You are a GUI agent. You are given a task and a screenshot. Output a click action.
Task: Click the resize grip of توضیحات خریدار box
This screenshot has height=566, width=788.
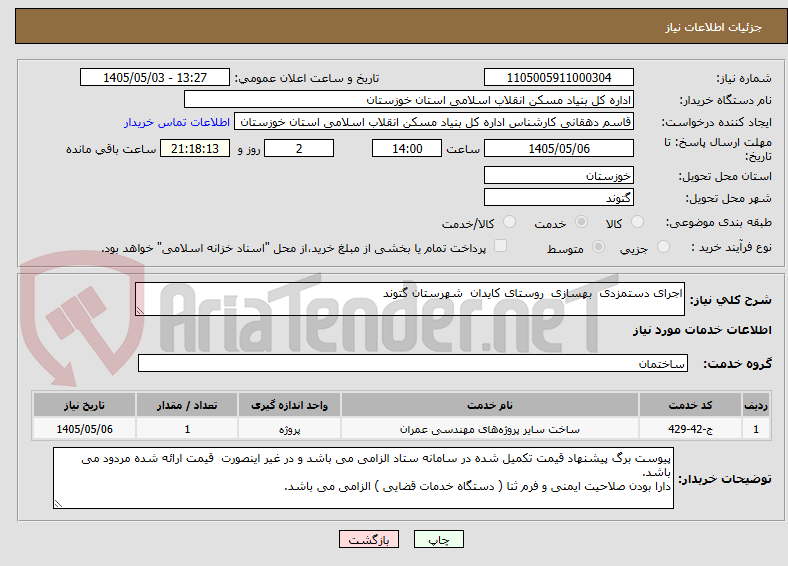[58, 504]
